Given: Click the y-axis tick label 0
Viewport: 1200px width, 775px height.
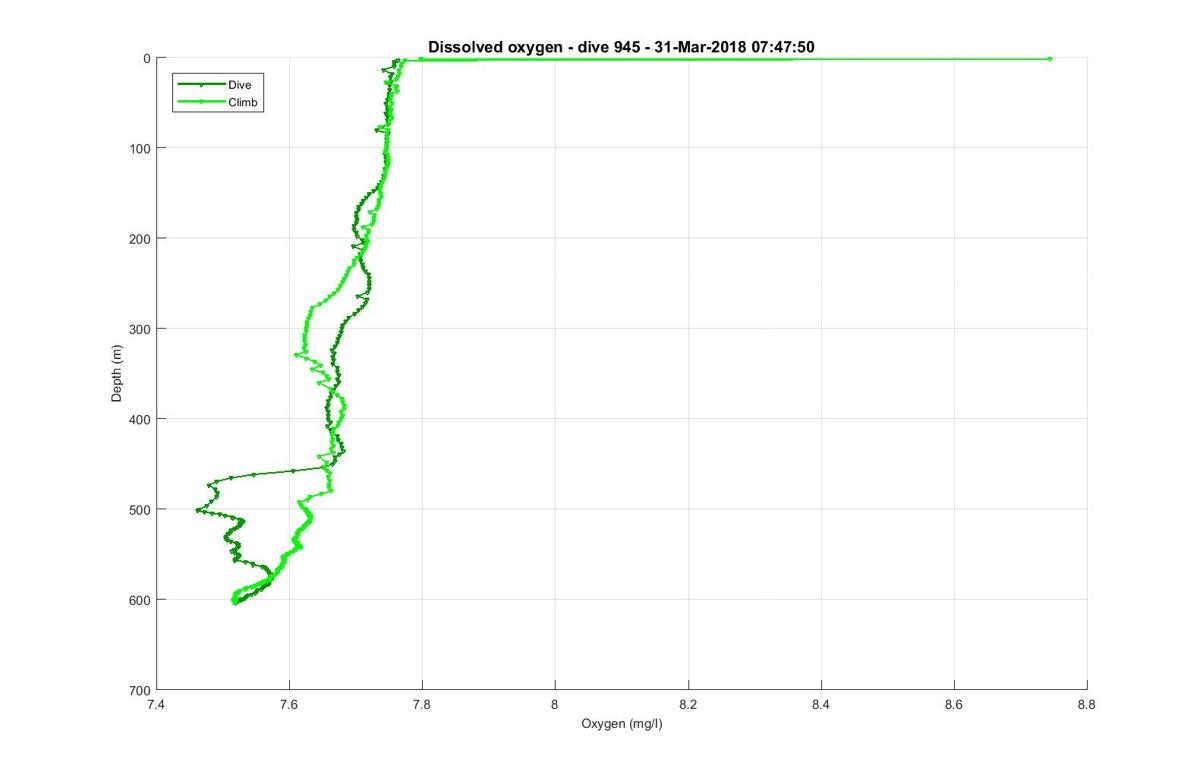Looking at the screenshot, I should pyautogui.click(x=147, y=58).
